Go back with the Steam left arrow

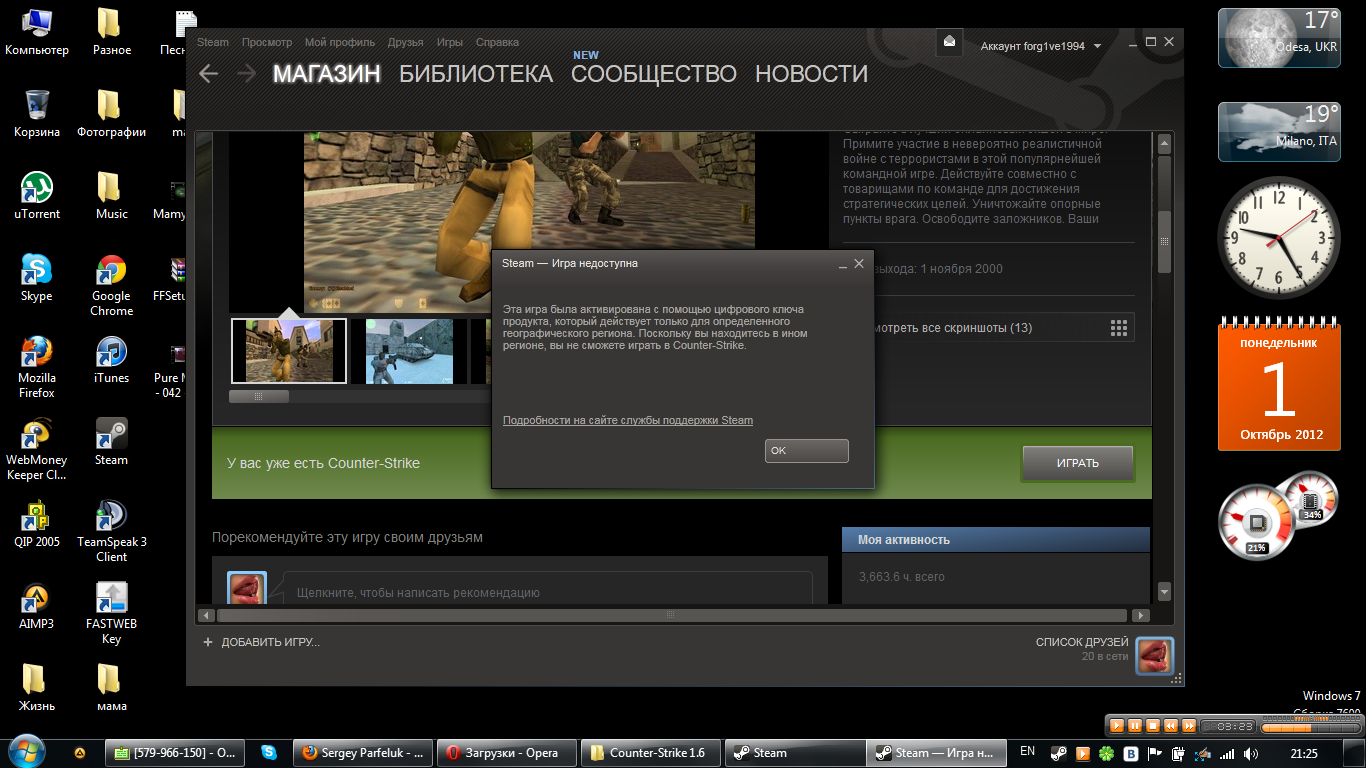click(208, 73)
